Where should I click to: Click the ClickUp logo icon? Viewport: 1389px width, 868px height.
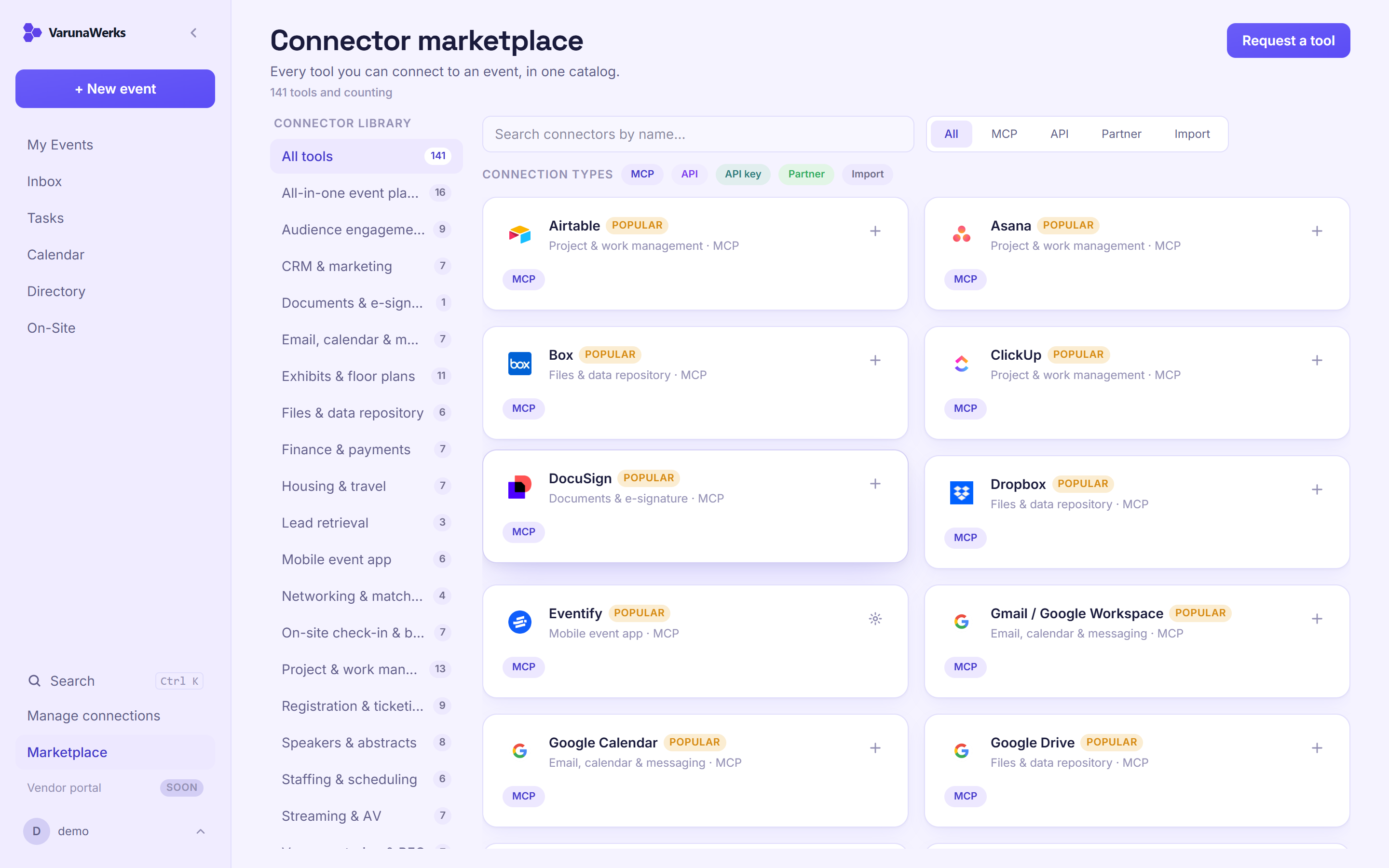click(961, 364)
